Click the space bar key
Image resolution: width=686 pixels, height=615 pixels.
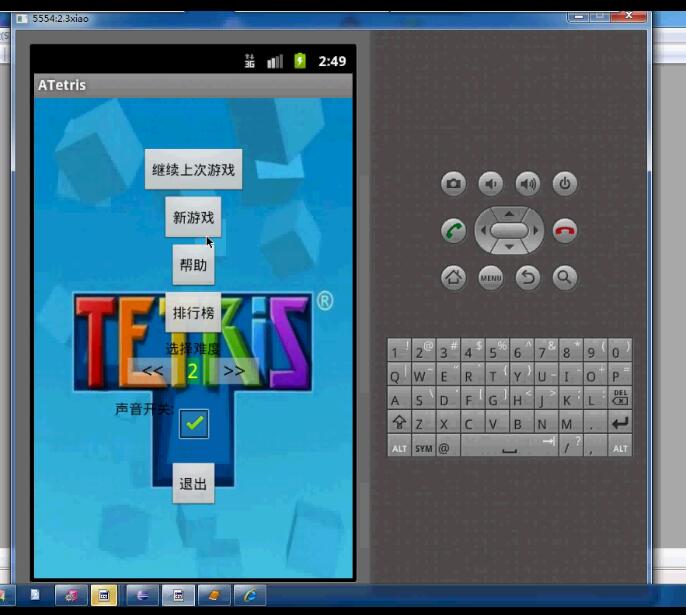pyautogui.click(x=509, y=447)
